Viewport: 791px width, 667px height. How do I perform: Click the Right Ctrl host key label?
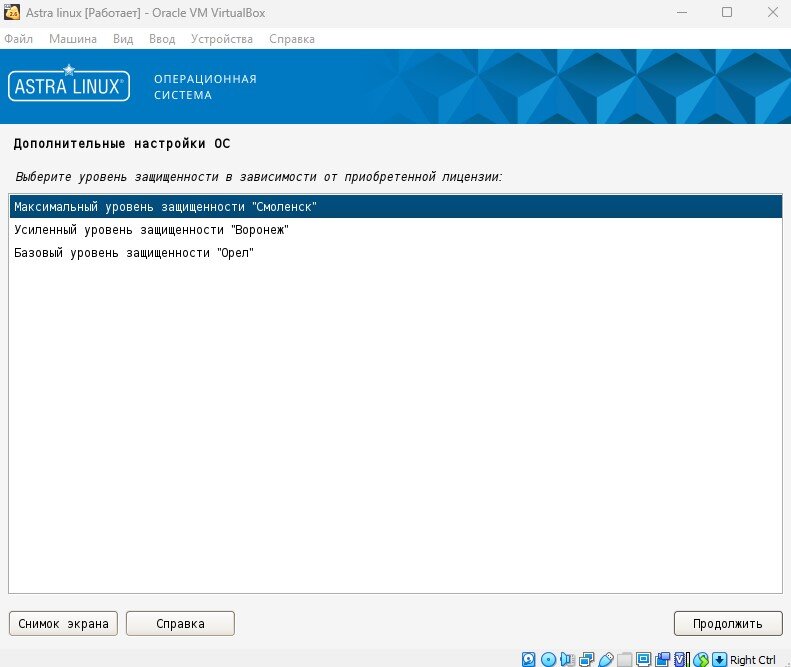(x=752, y=659)
